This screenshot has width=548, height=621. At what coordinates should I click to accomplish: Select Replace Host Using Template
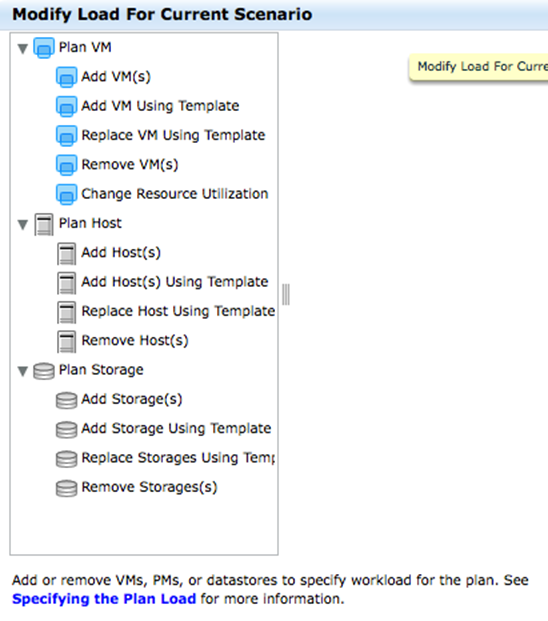[x=178, y=311]
